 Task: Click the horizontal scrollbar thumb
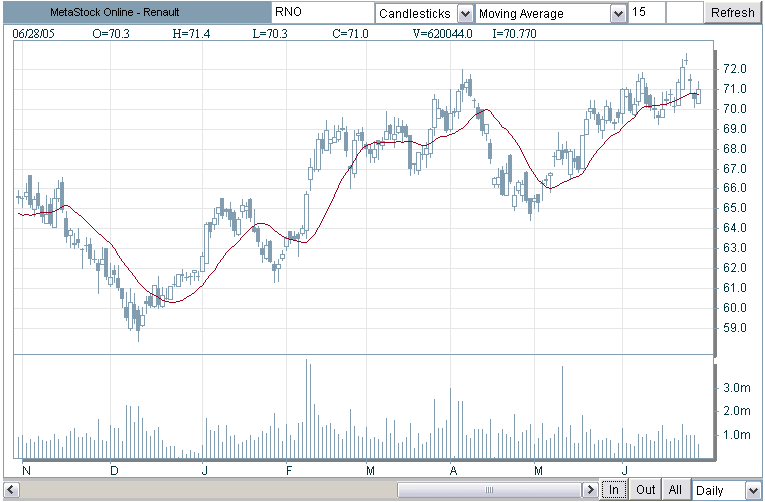tap(489, 489)
